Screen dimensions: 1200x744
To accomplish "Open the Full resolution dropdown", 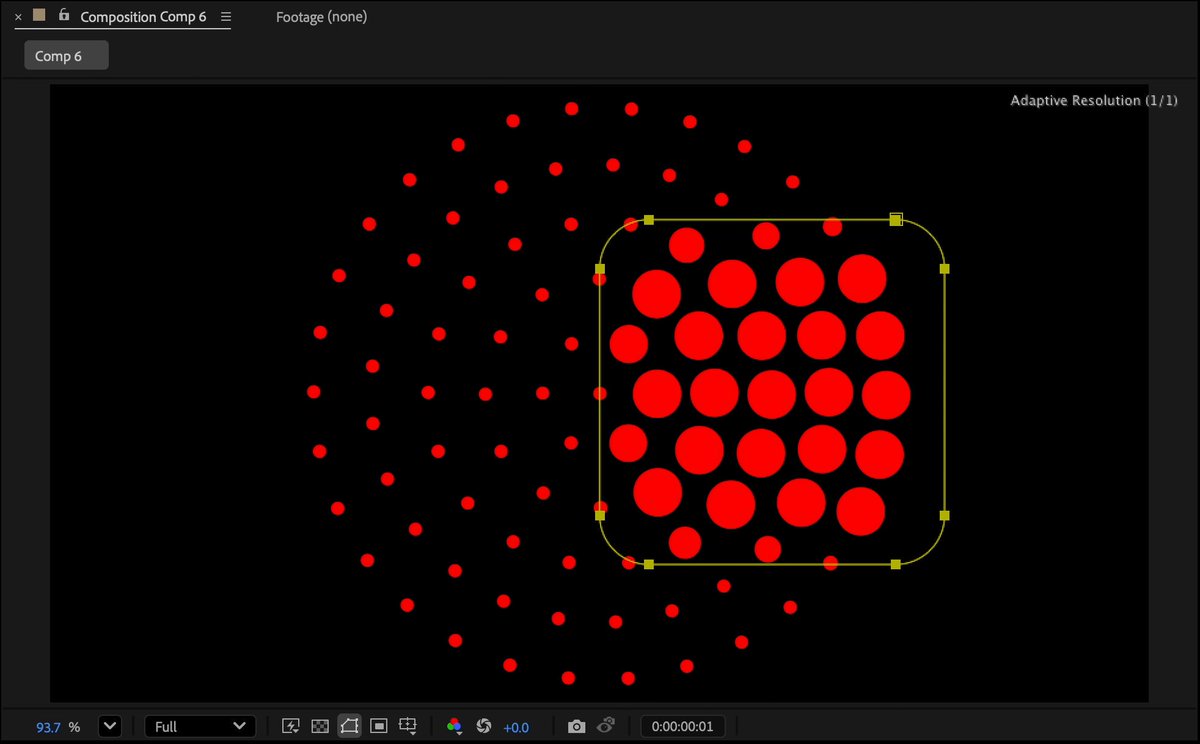I will pos(200,727).
